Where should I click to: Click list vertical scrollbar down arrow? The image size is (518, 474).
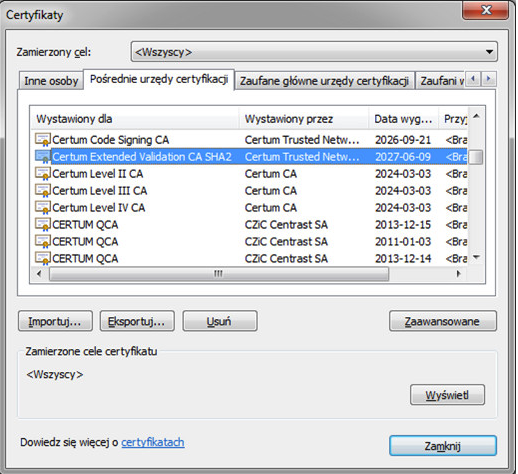pos(476,257)
